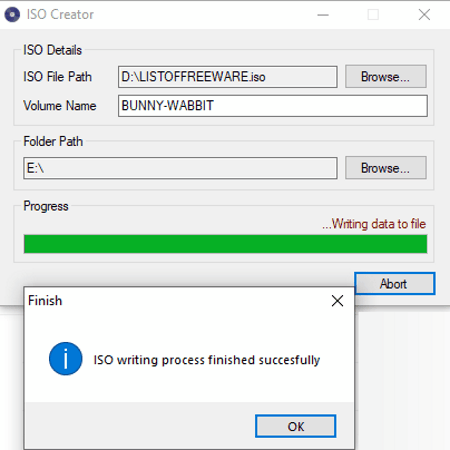Click the "Writing data to file" status text
This screenshot has height=450, width=450.
(374, 224)
